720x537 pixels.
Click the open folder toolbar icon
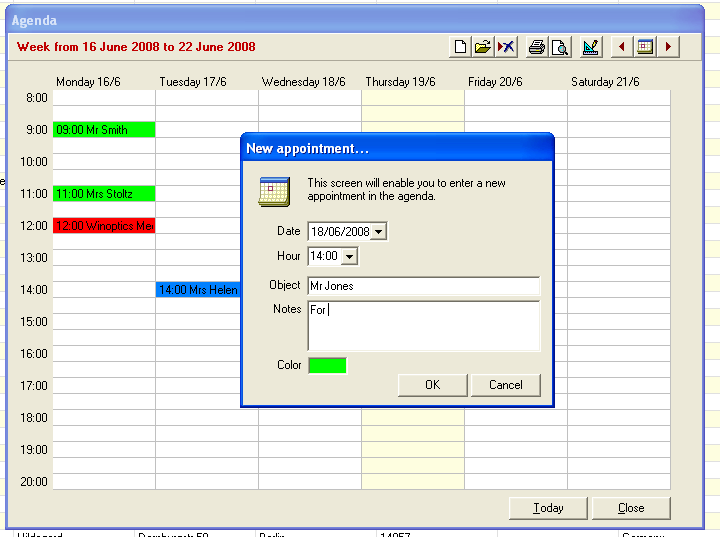tap(483, 47)
